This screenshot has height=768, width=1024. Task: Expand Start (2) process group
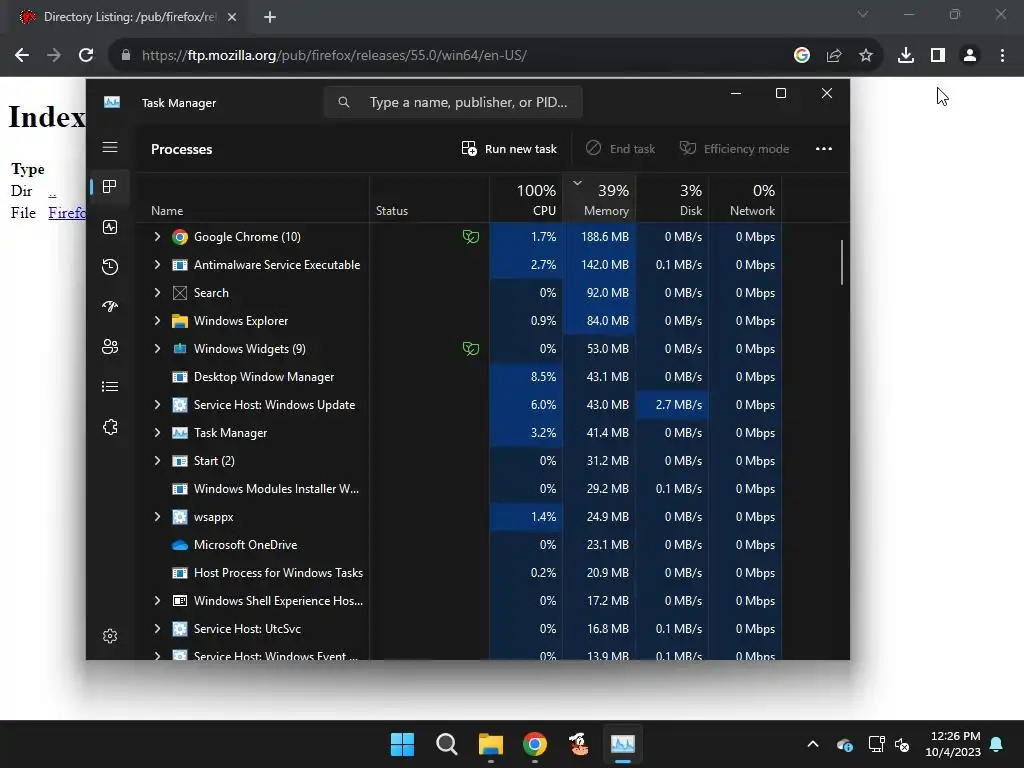pyautogui.click(x=157, y=460)
